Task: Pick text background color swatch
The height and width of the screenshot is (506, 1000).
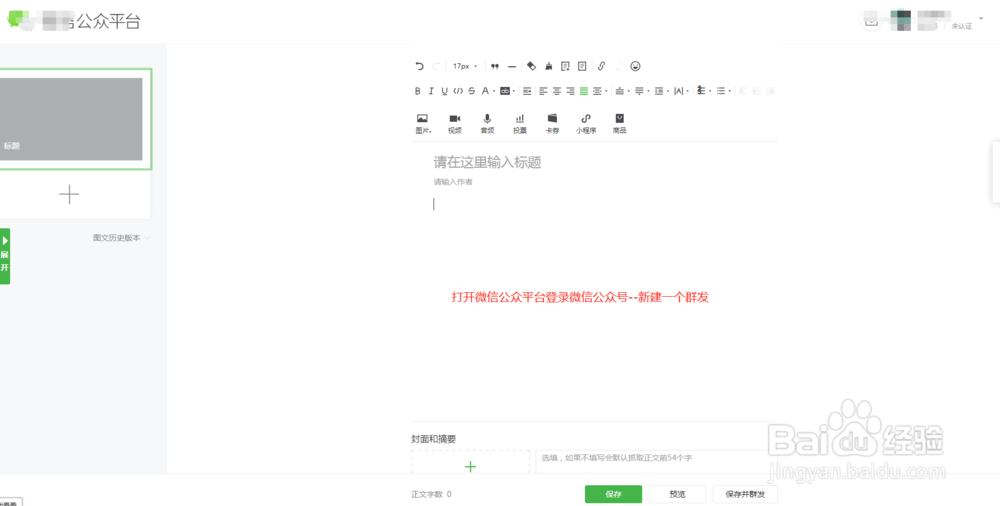Action: (505, 91)
